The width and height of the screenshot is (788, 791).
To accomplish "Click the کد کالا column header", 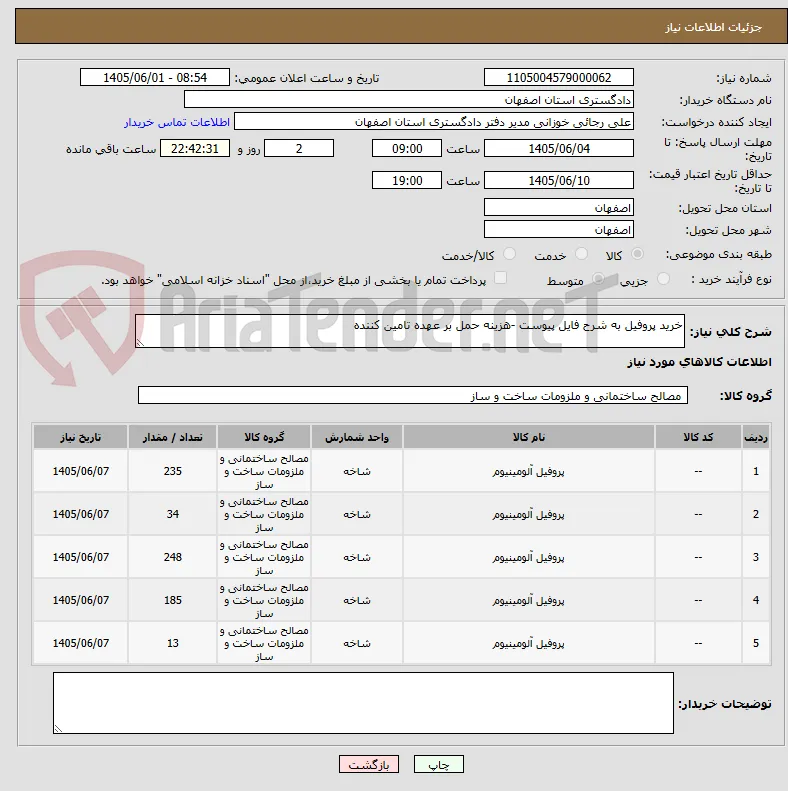I will tap(698, 437).
